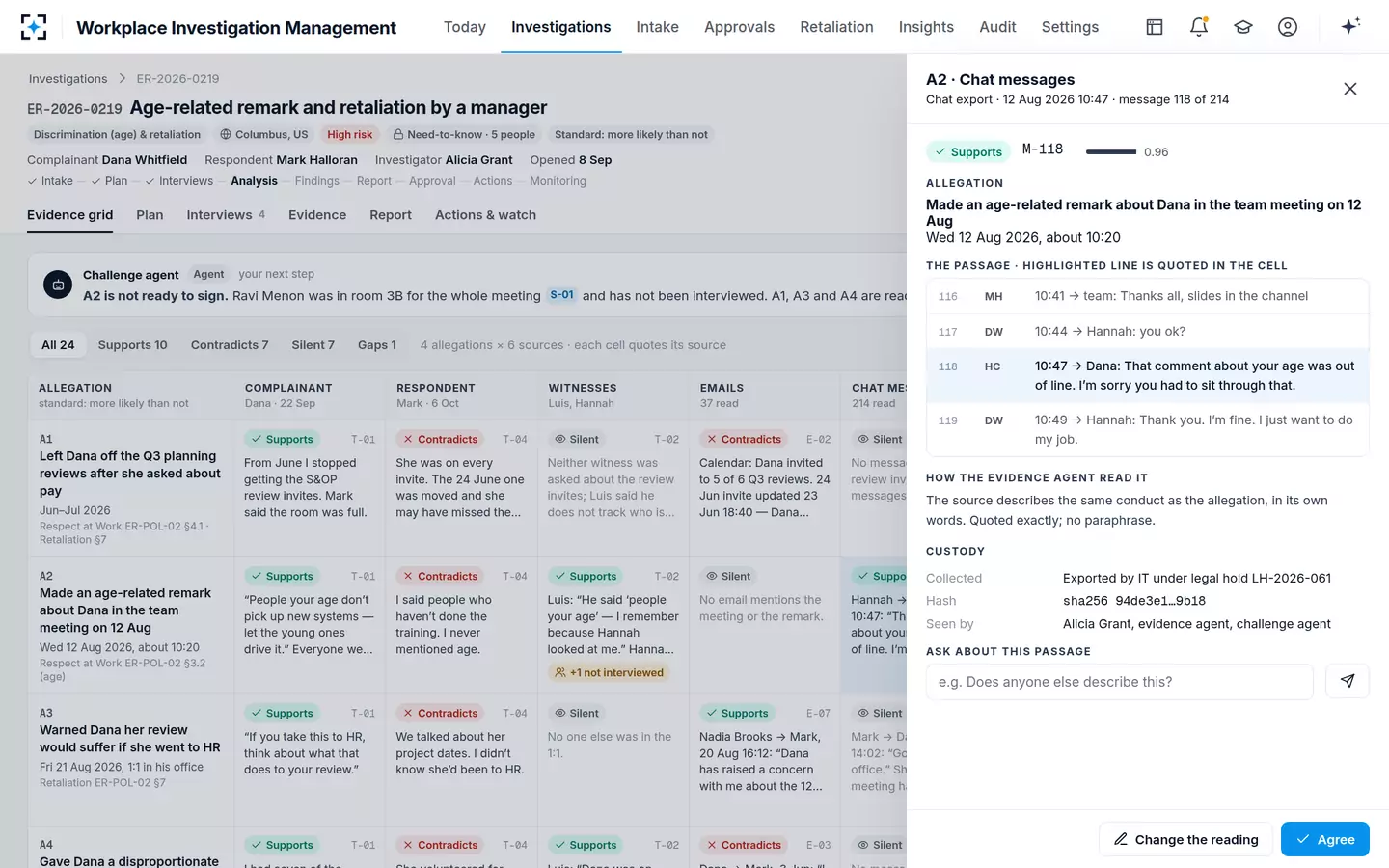The width and height of the screenshot is (1389, 868).
Task: Filter grid by Contradicts 7
Action: coord(230,344)
